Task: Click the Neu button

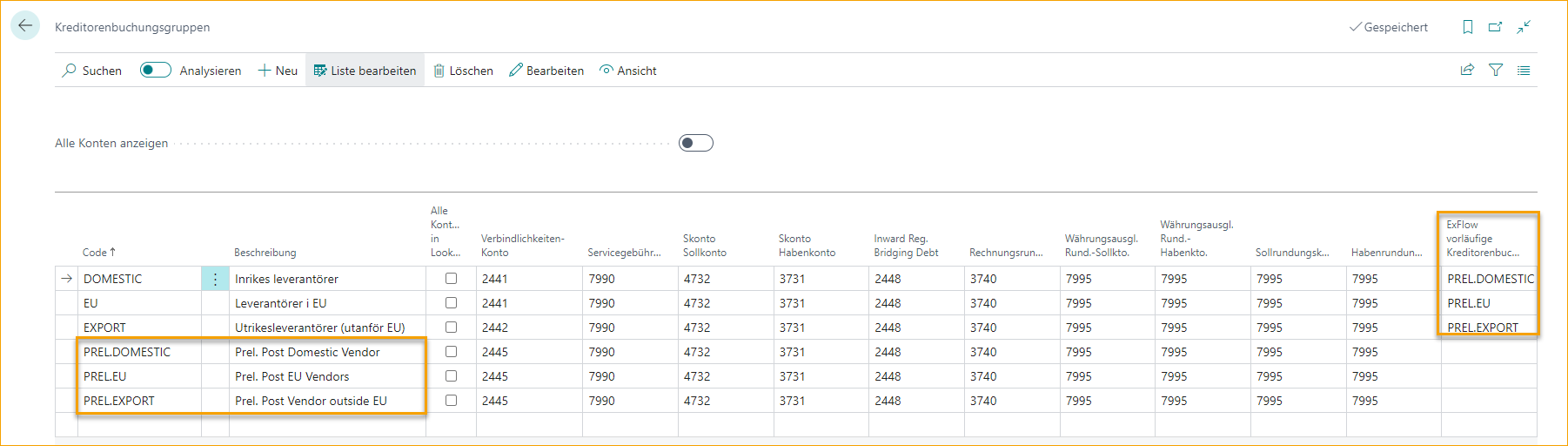Action: pyautogui.click(x=278, y=71)
